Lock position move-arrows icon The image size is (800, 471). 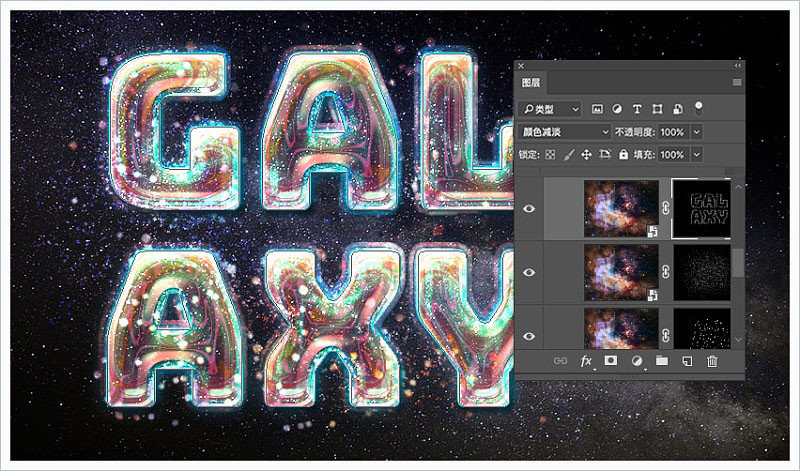(586, 154)
